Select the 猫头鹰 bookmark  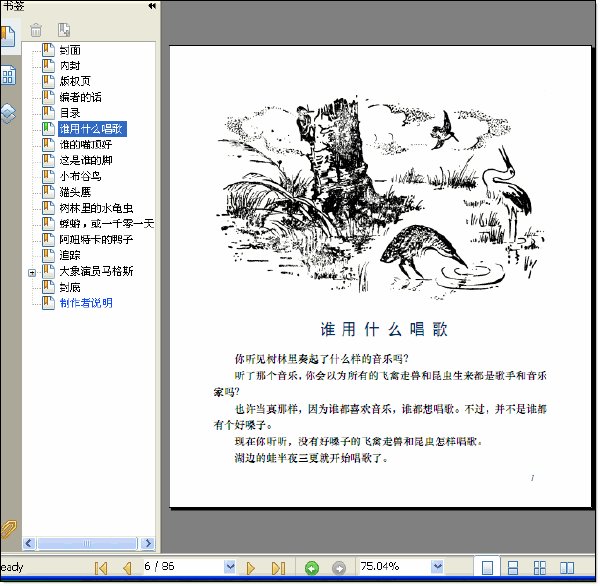75,192
